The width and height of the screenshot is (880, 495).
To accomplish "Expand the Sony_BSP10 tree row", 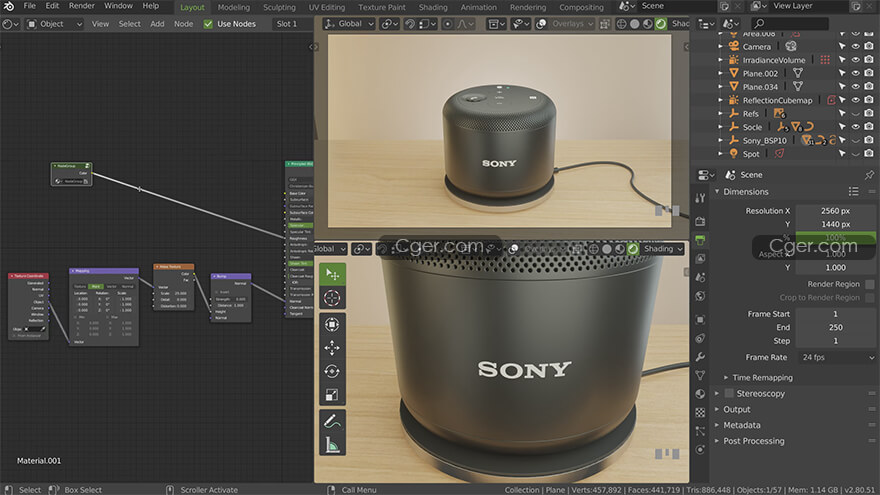I will pos(721,140).
